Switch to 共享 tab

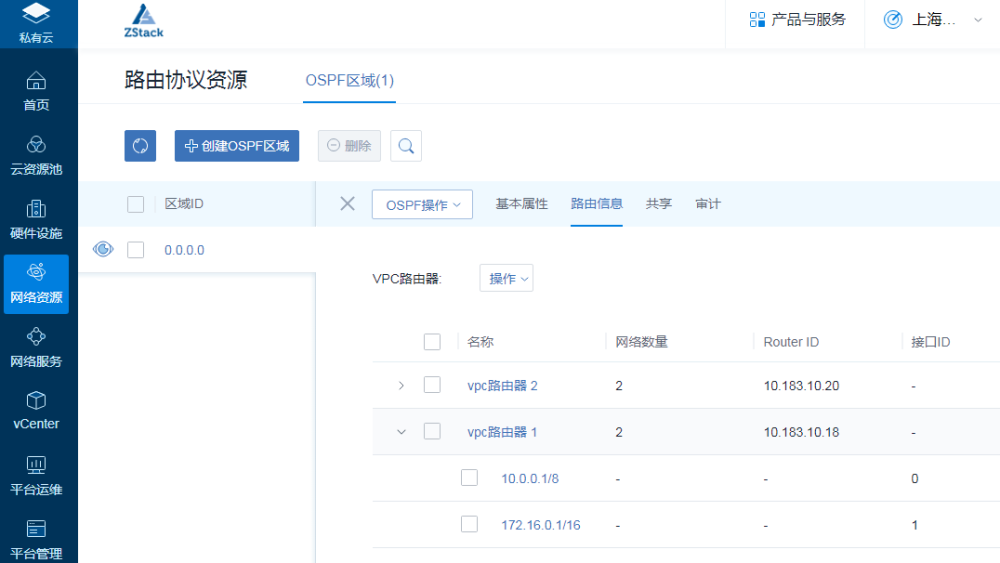658,204
